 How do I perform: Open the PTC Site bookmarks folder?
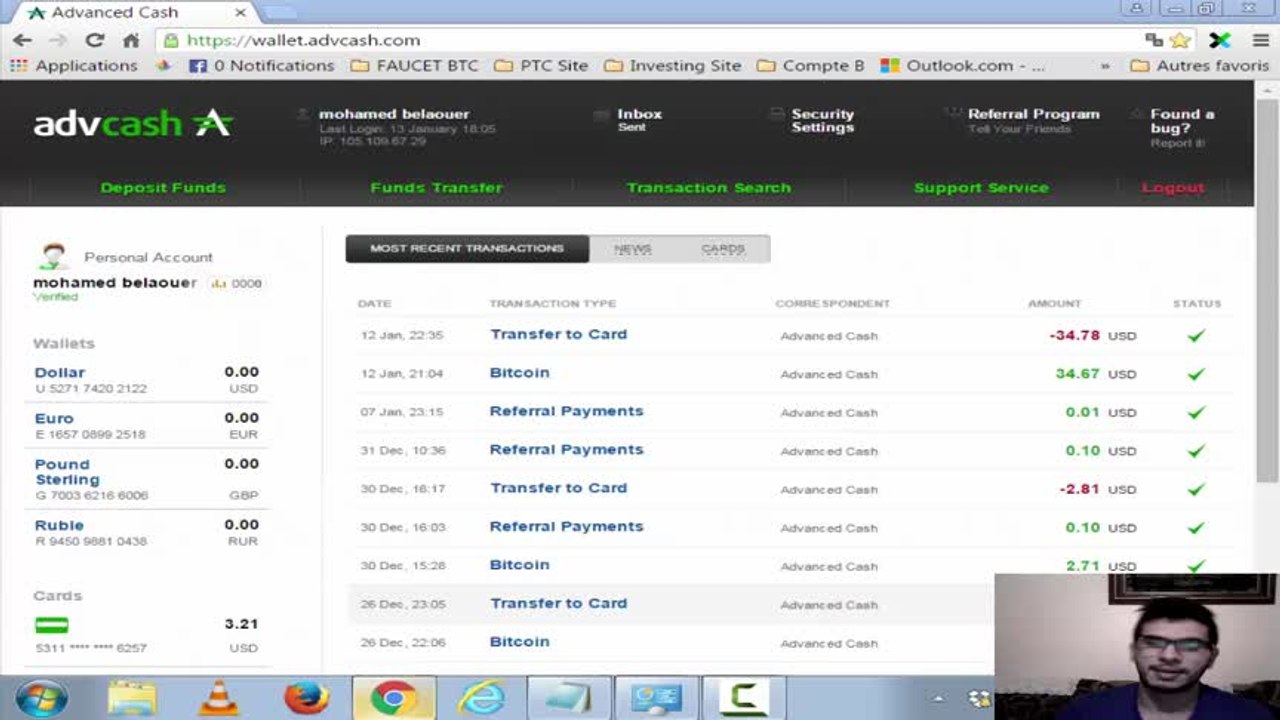tap(541, 66)
